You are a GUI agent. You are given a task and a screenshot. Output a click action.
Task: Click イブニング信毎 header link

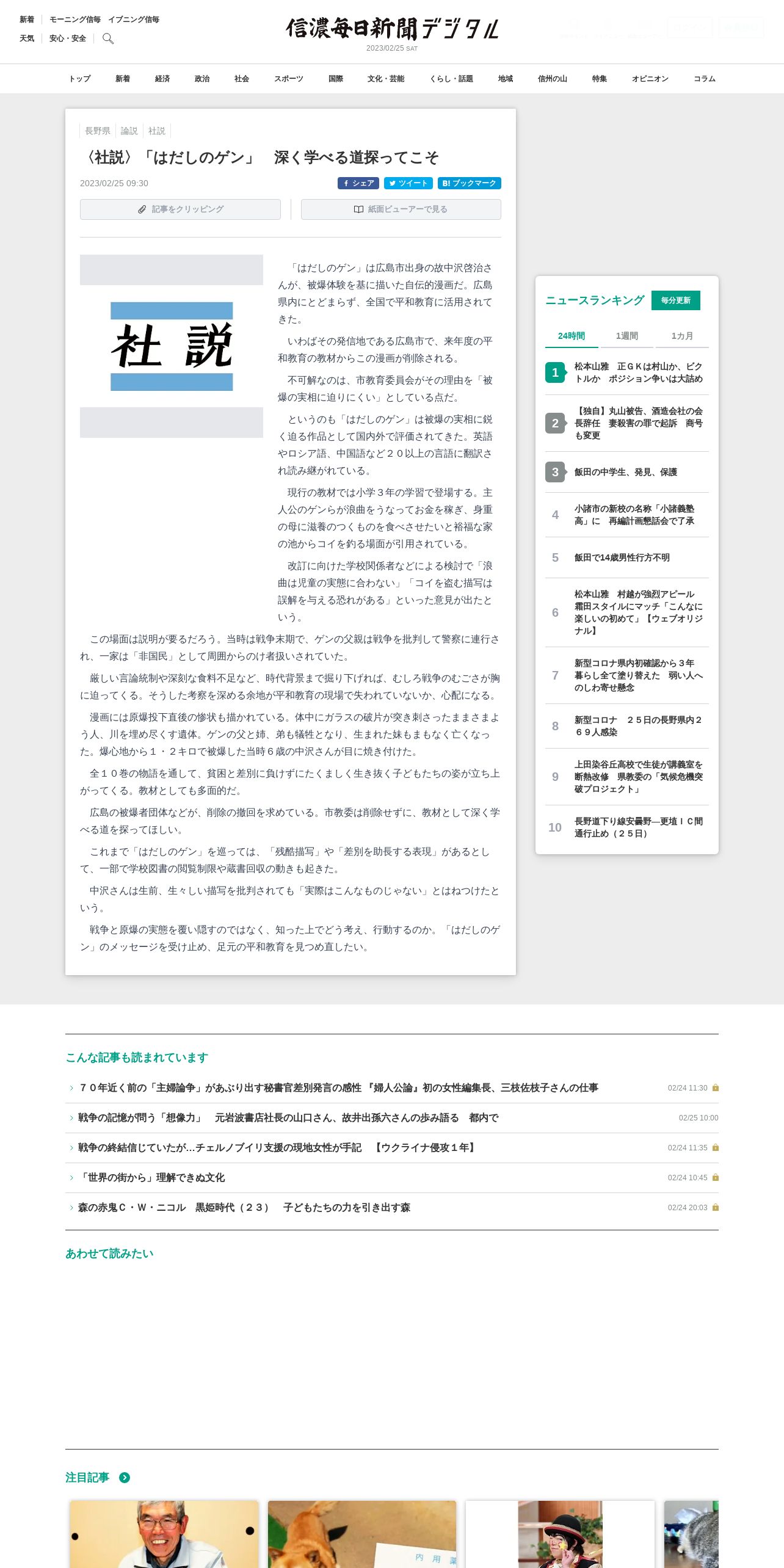(134, 20)
